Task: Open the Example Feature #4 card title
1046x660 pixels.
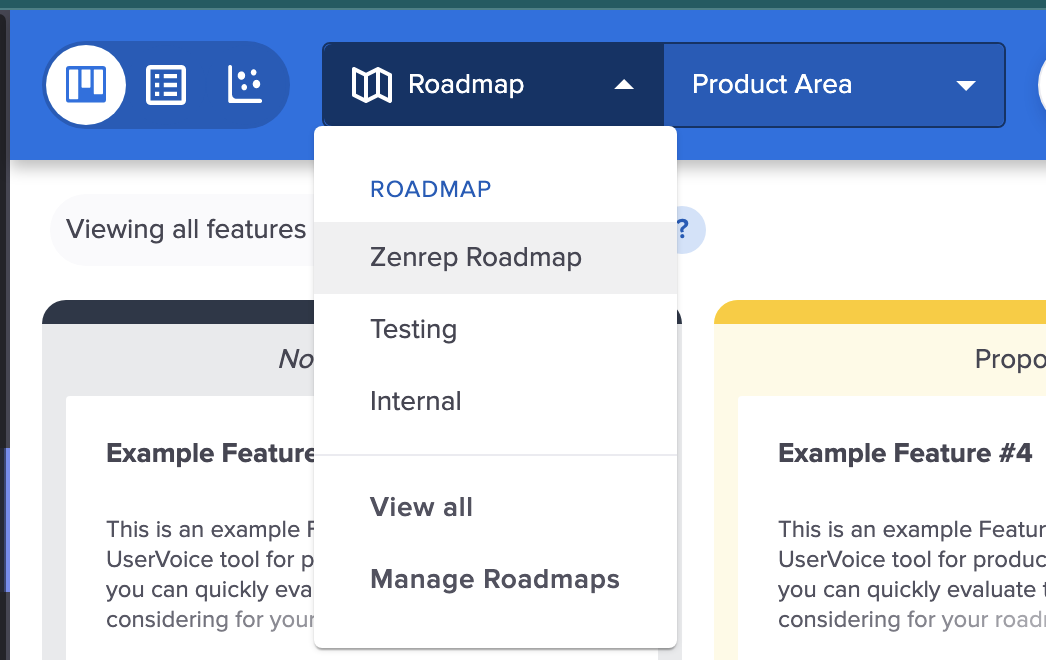Action: tap(905, 453)
